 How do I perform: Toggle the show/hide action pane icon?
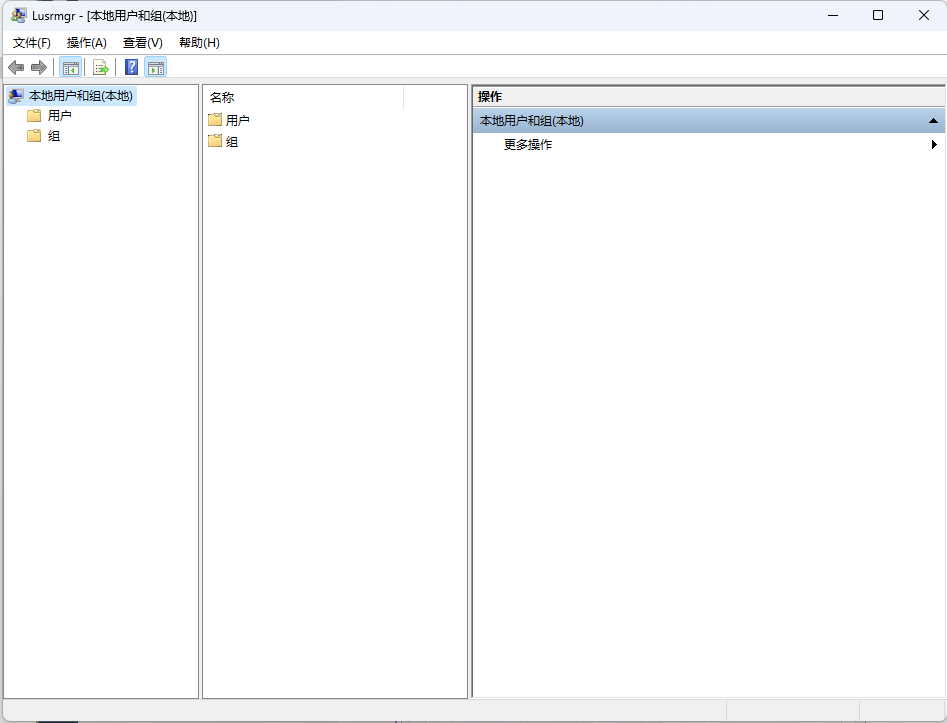[156, 67]
